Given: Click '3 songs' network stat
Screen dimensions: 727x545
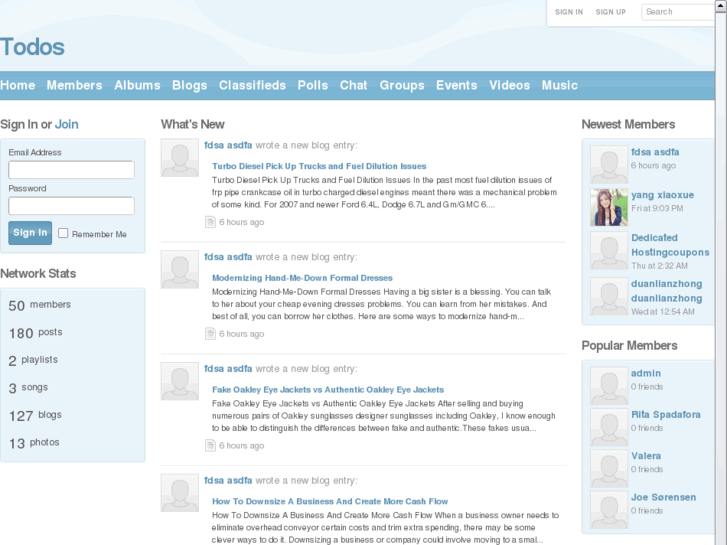Looking at the screenshot, I should coord(28,388).
